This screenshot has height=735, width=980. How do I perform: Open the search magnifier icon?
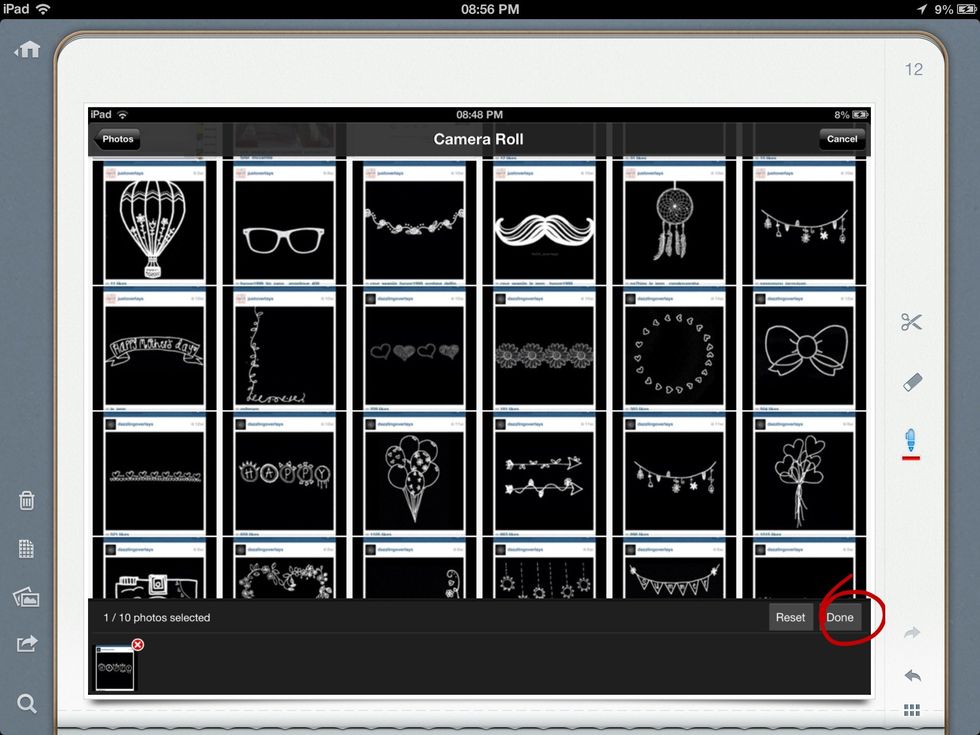(x=26, y=703)
